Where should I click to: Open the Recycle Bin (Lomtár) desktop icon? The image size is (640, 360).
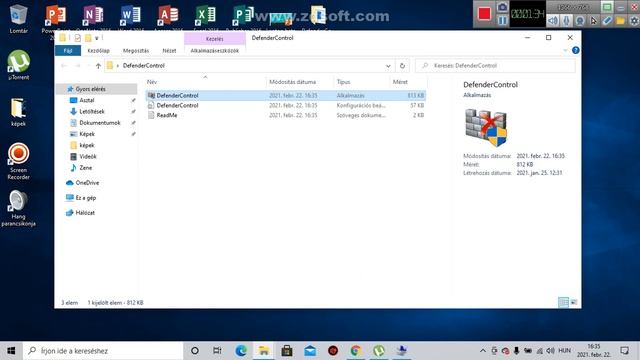point(18,19)
